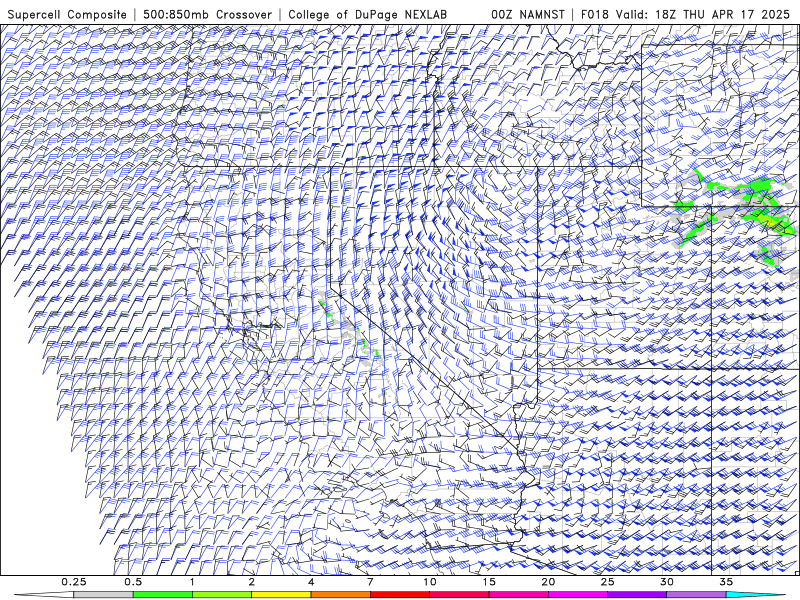This screenshot has height=600, width=800.
Task: Click the lavender 30–35 colorbar segment
Action: coord(696,595)
